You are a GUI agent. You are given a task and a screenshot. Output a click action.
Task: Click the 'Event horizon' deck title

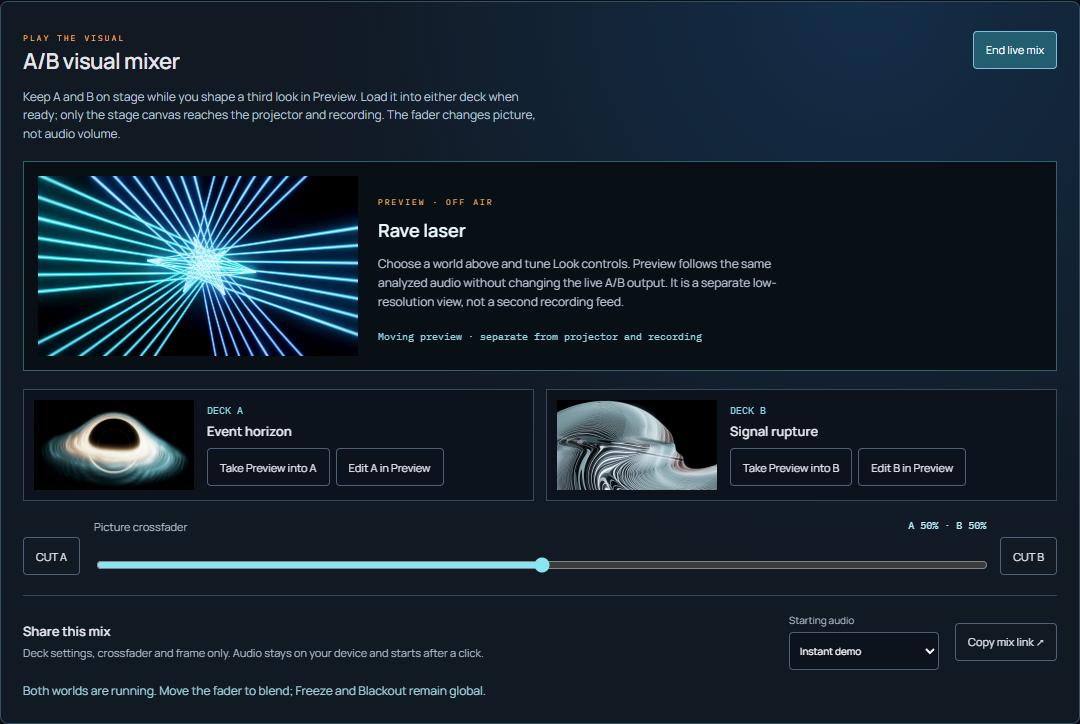249,431
